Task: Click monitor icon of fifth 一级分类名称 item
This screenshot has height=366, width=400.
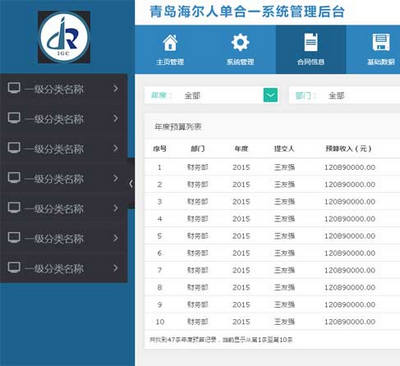Action: click(x=14, y=208)
